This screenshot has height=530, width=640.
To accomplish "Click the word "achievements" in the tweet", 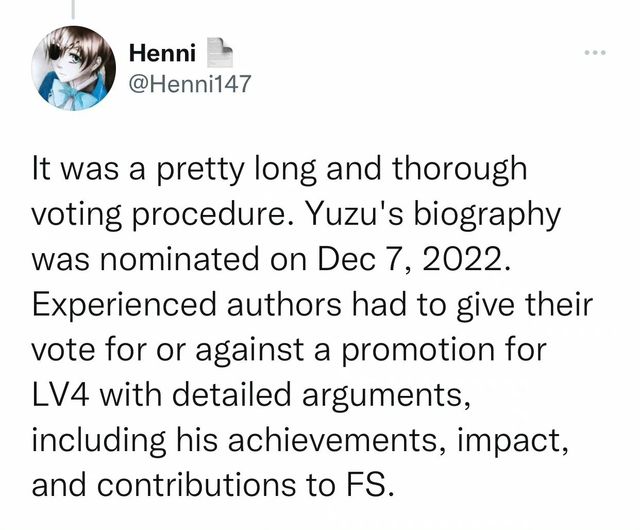I will (332, 440).
